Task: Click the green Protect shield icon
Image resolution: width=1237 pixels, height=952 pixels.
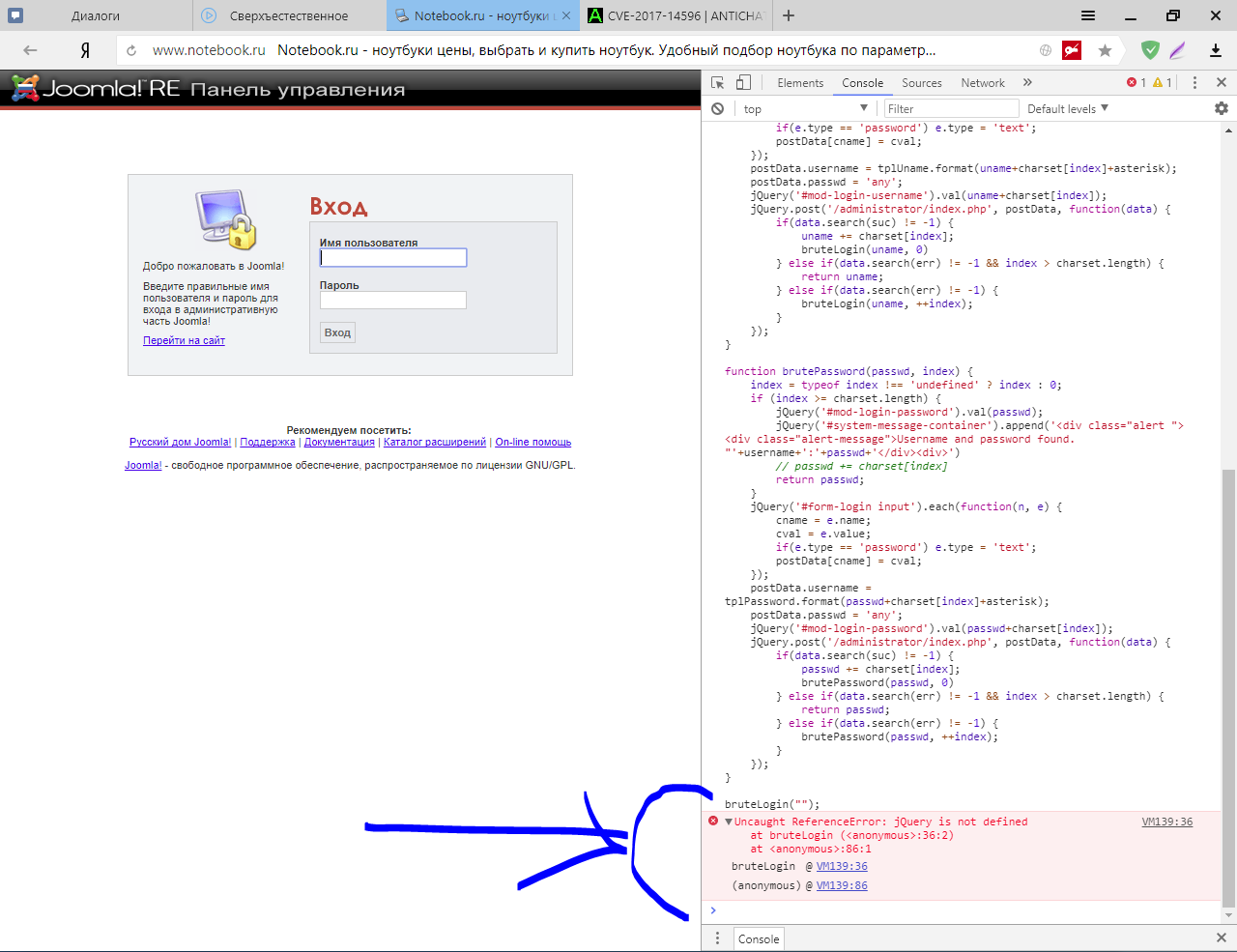Action: (1150, 50)
